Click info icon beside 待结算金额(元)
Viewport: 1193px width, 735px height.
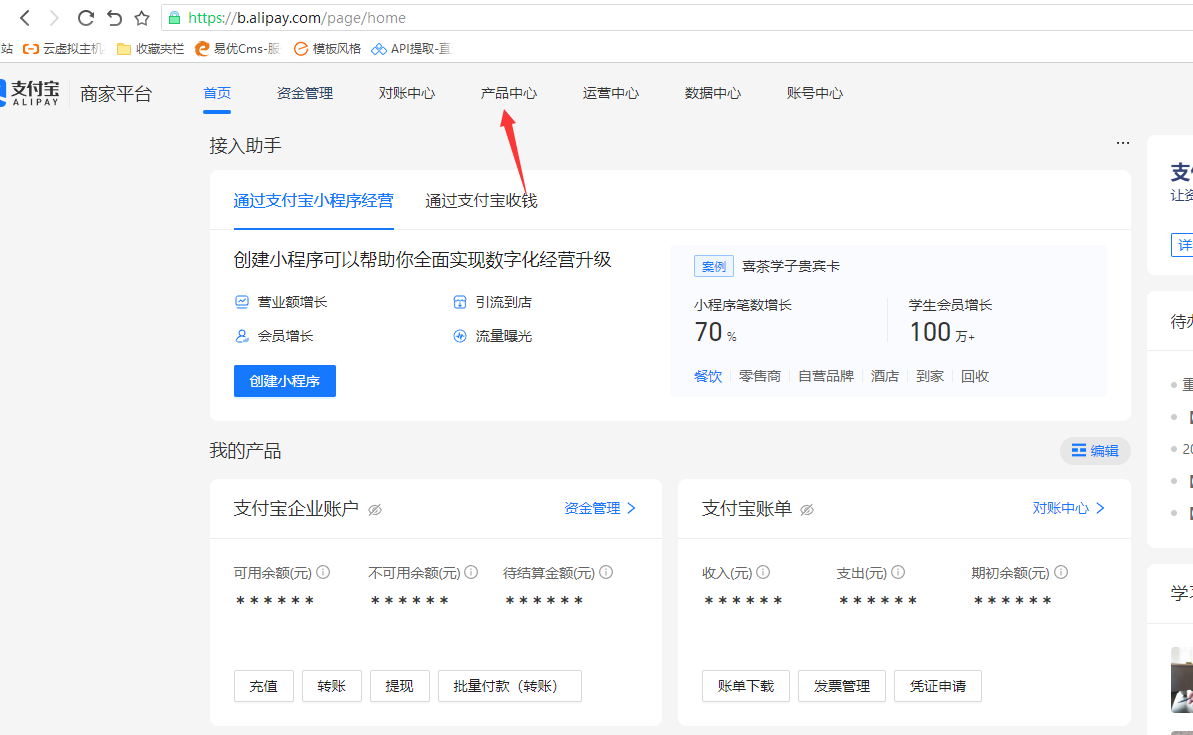[x=605, y=572]
